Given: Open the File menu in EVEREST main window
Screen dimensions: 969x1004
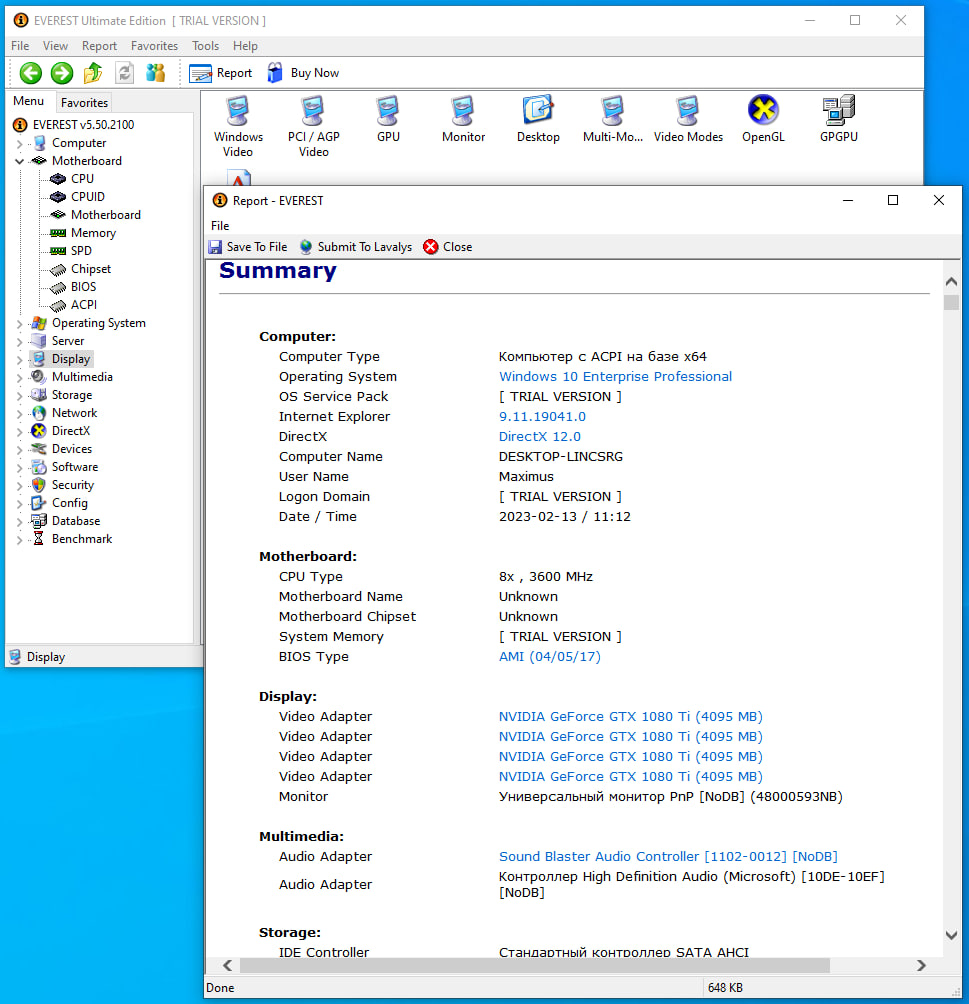Looking at the screenshot, I should (x=20, y=46).
